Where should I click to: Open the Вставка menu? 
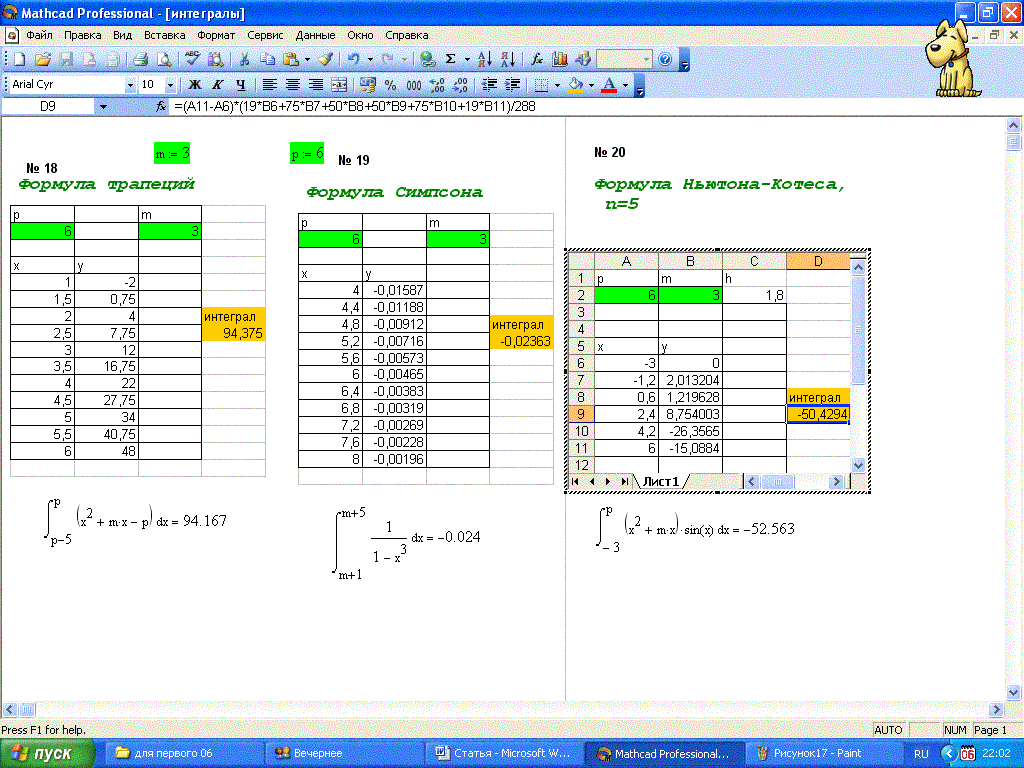[x=164, y=35]
